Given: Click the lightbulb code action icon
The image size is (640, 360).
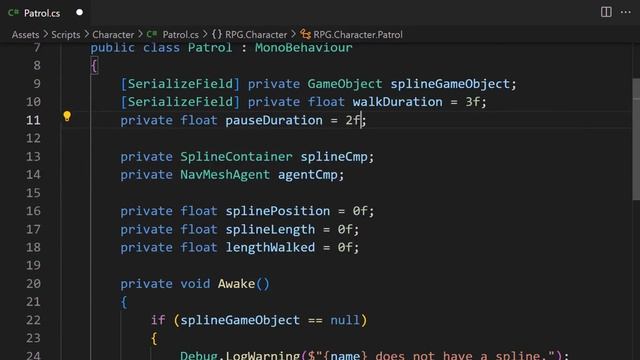Looking at the screenshot, I should (x=67, y=117).
